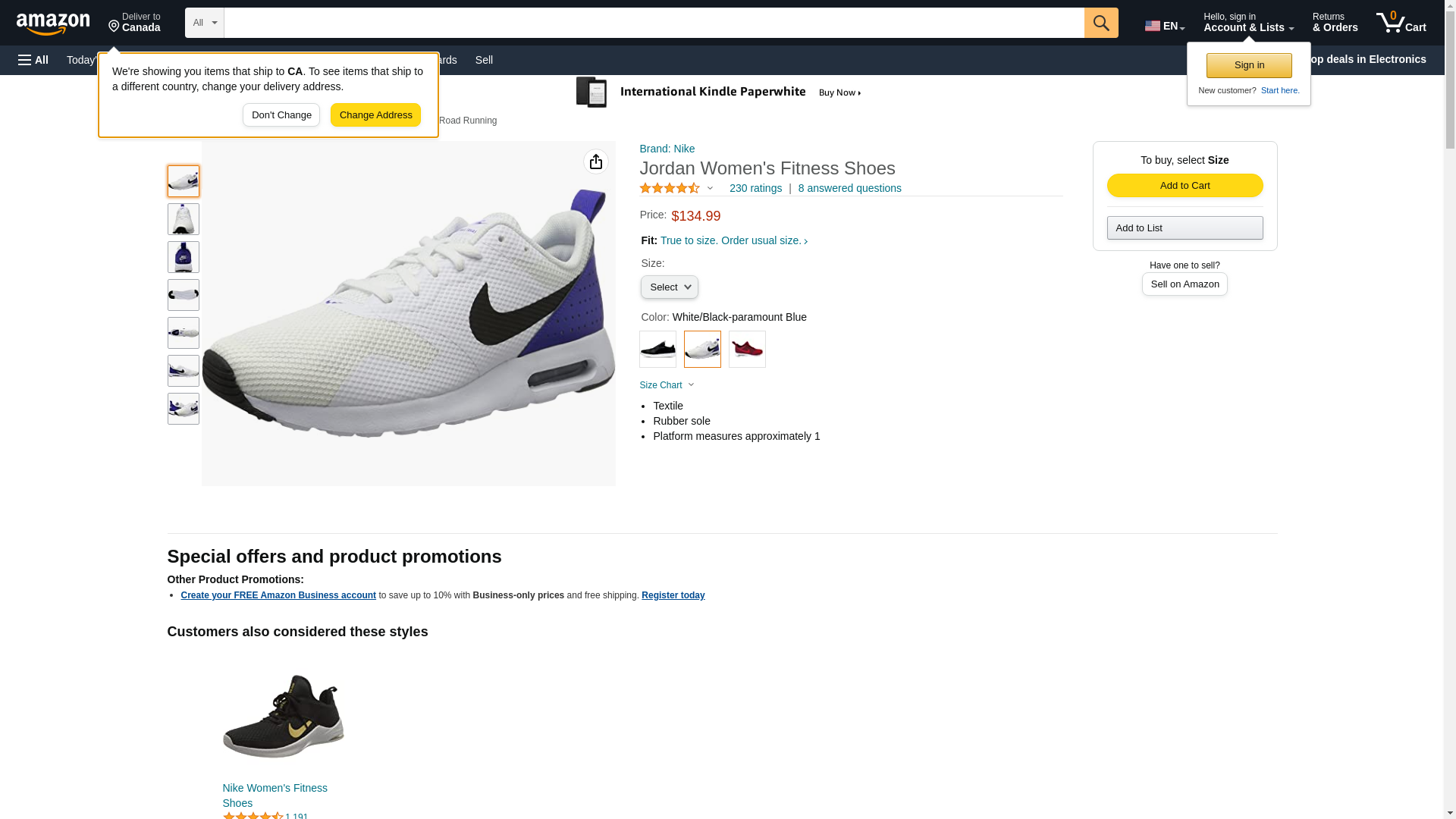Open the Size select dropdown
The image size is (1456, 819).
tap(669, 287)
